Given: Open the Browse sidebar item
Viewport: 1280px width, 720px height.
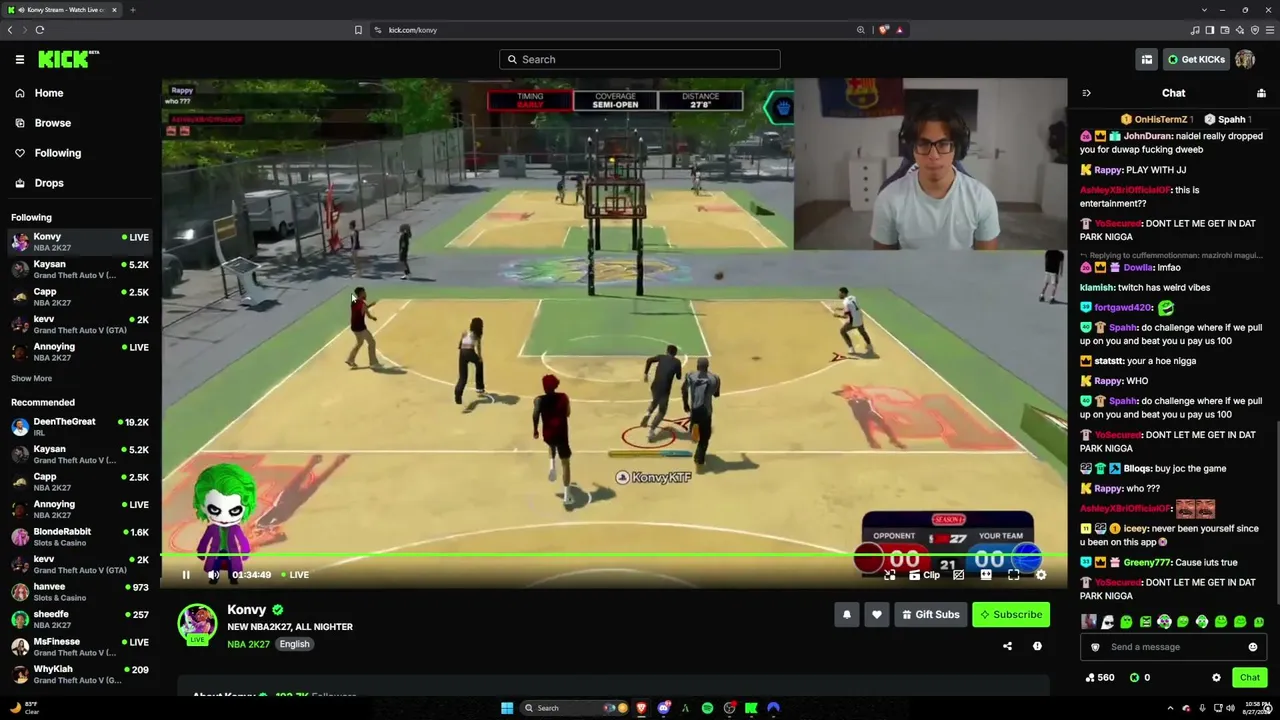Looking at the screenshot, I should [52, 123].
